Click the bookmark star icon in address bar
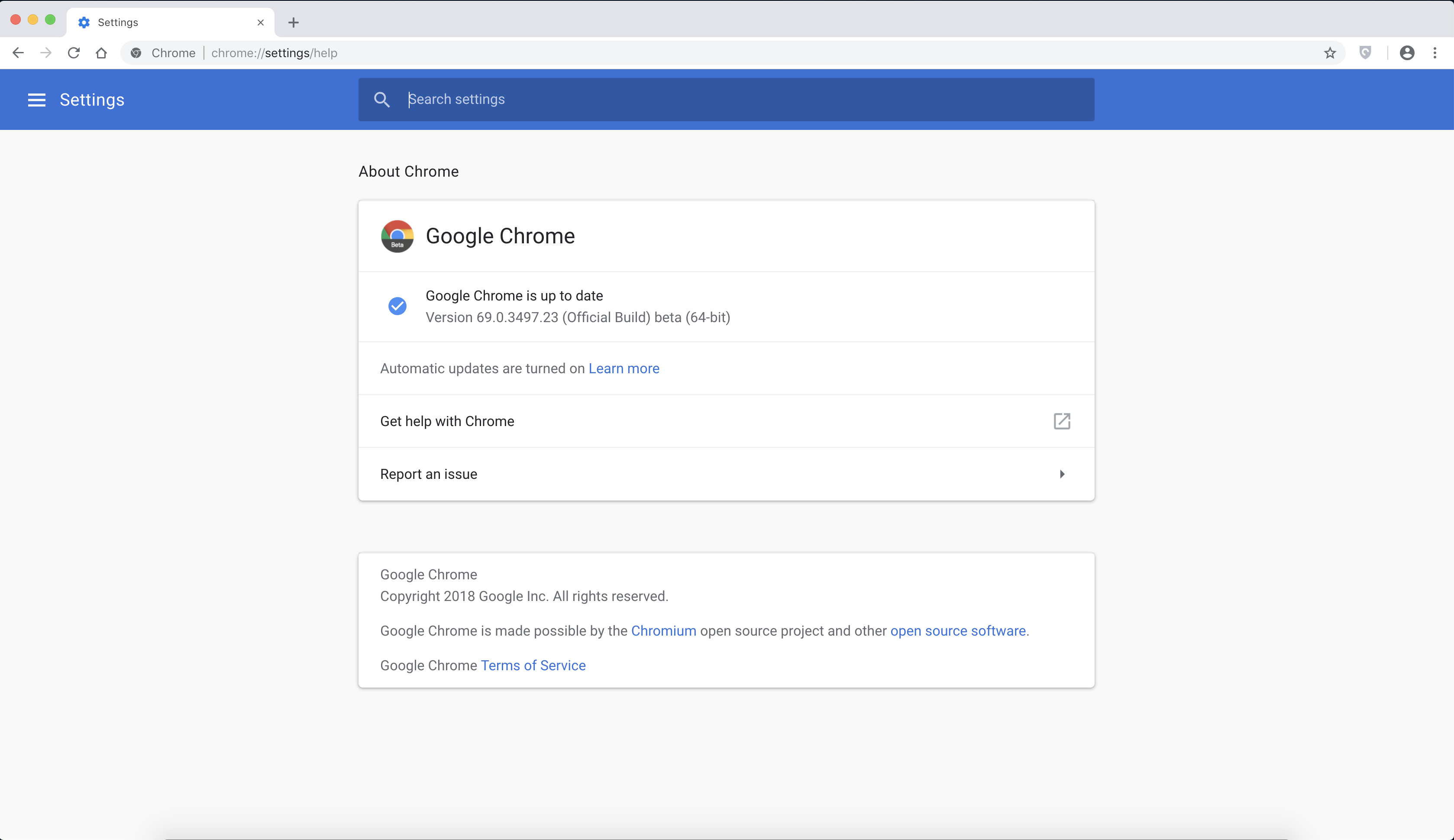Image resolution: width=1454 pixels, height=840 pixels. pos(1330,53)
